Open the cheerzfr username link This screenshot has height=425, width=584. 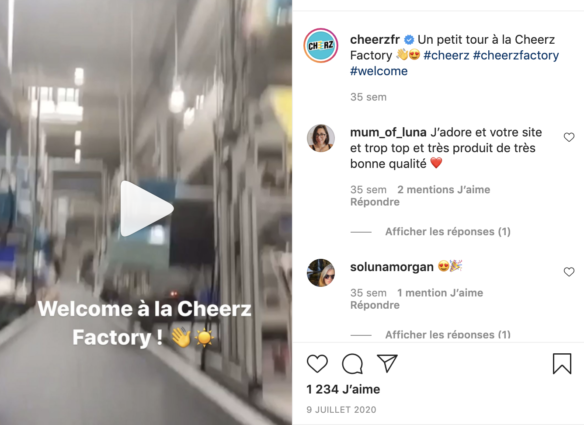(x=375, y=39)
